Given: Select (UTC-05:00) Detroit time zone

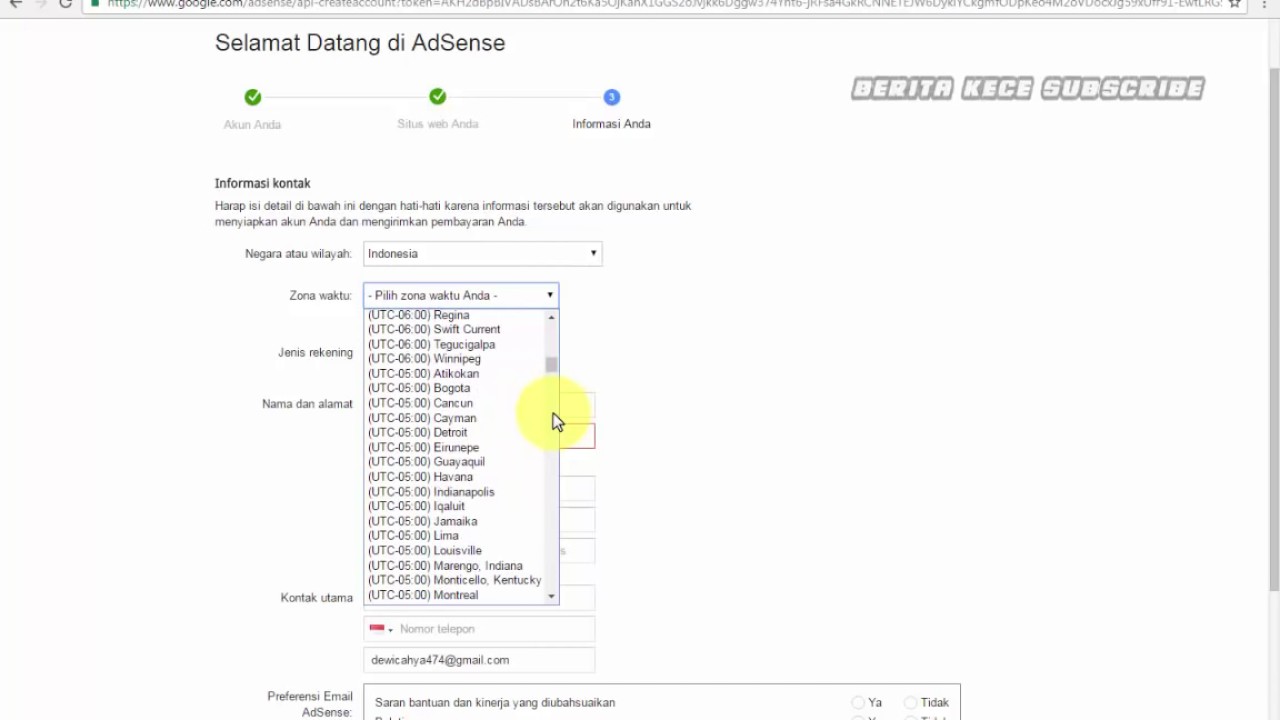Looking at the screenshot, I should point(454,433).
